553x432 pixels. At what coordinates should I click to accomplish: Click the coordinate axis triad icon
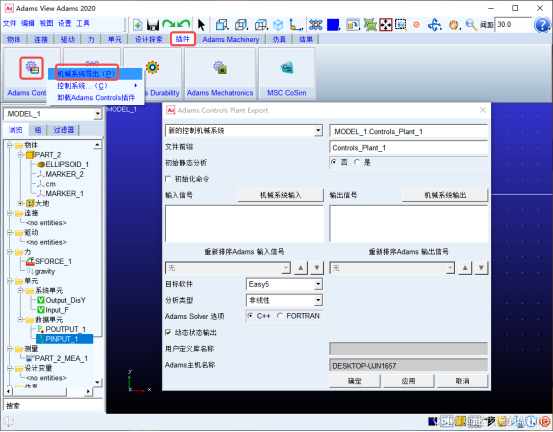[x=296, y=25]
